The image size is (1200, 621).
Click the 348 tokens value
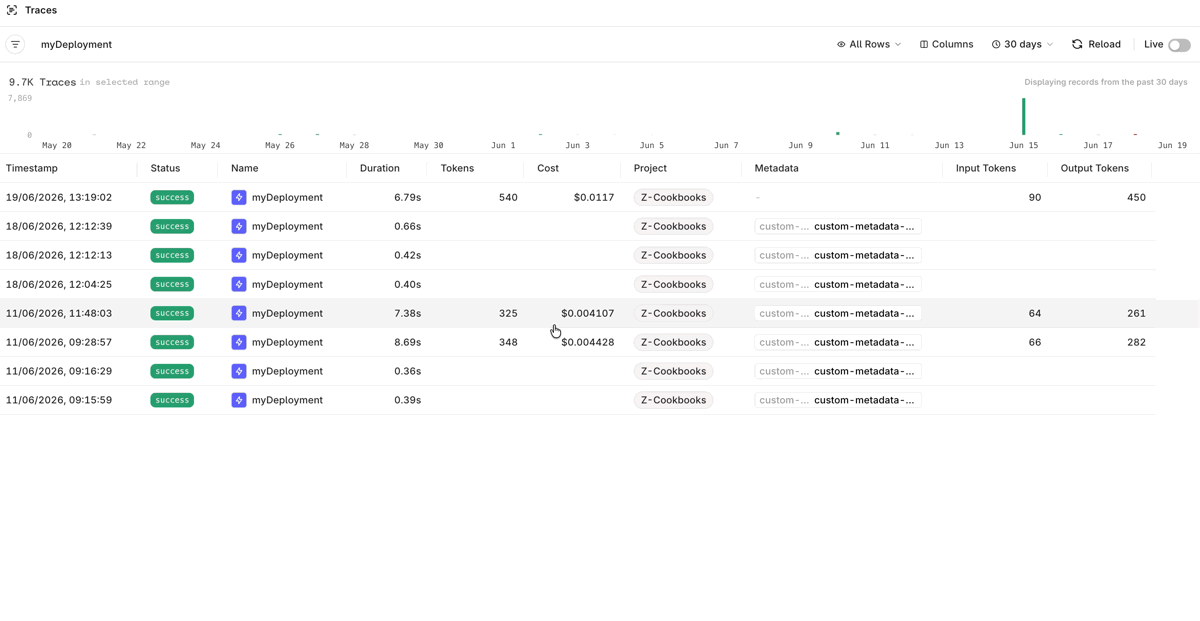[508, 343]
